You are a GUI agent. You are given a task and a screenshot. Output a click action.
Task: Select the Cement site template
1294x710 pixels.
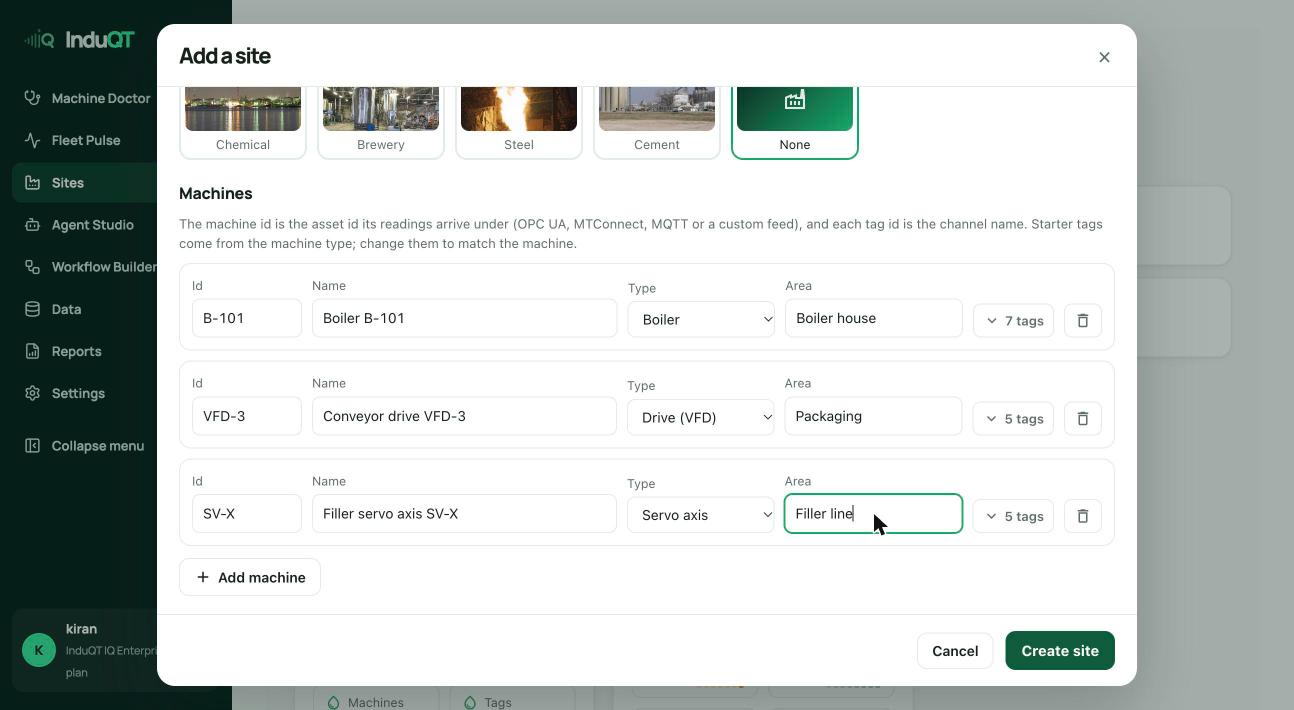657,122
